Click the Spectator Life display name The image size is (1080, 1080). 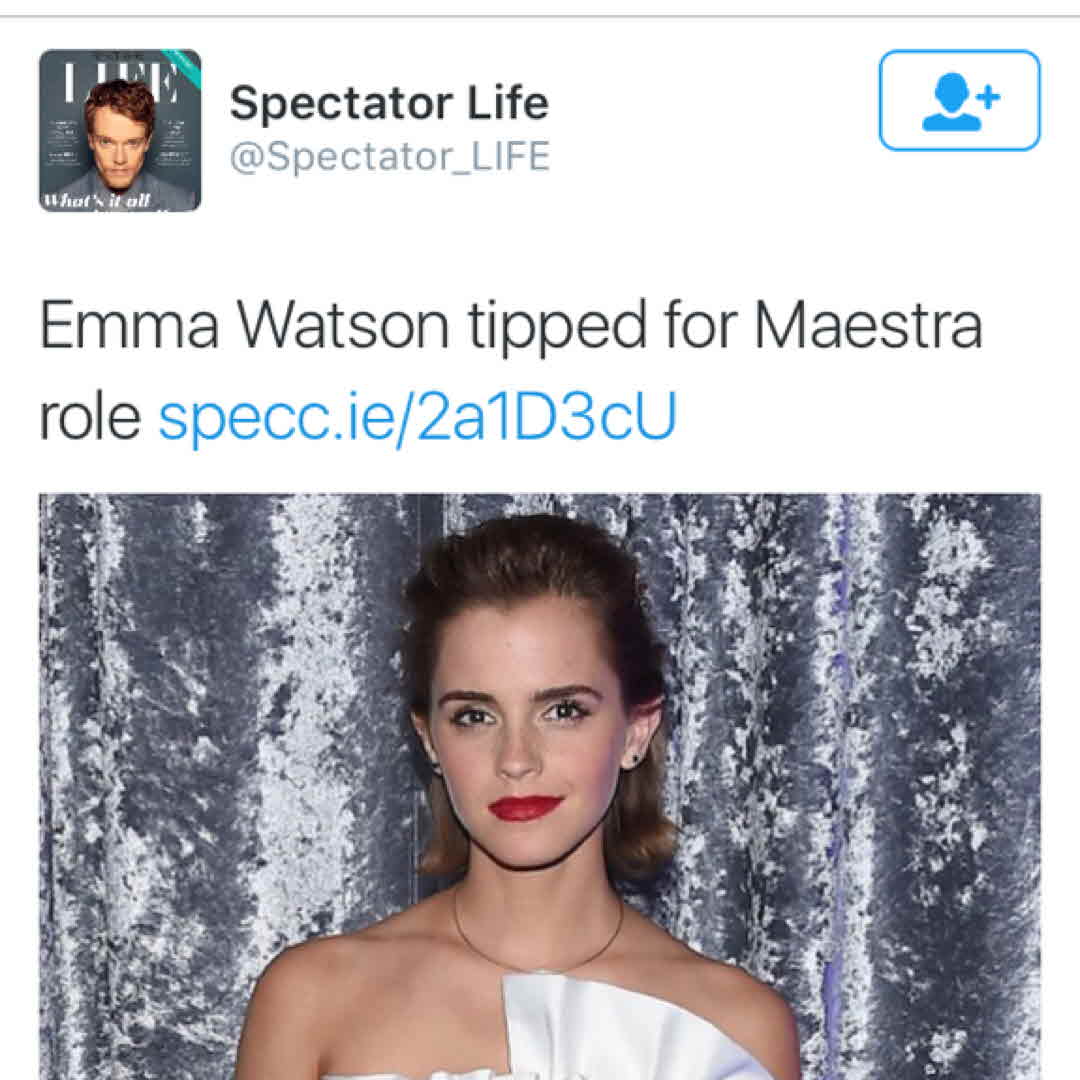coord(389,103)
